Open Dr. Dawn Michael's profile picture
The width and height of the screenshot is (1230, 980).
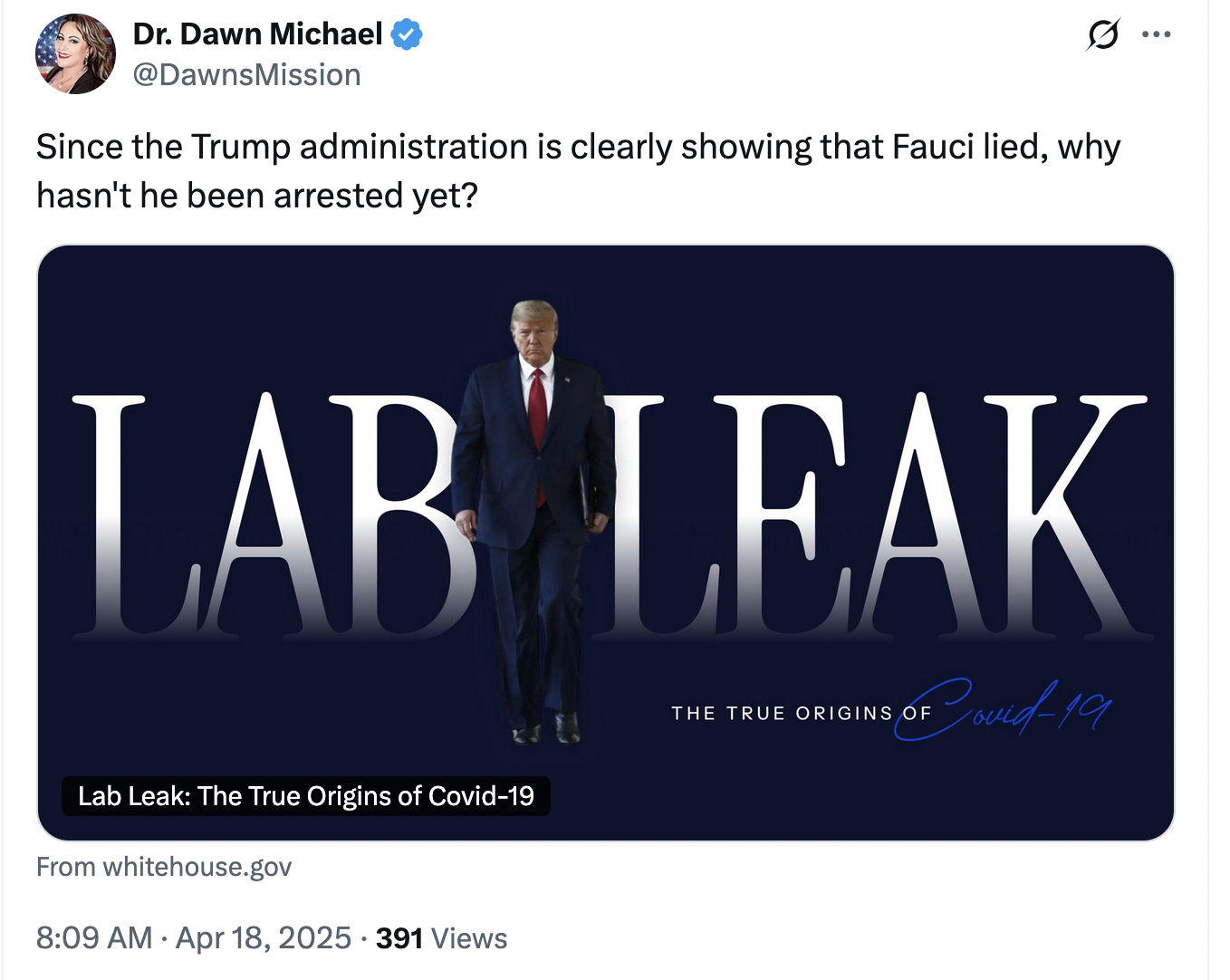click(x=76, y=54)
